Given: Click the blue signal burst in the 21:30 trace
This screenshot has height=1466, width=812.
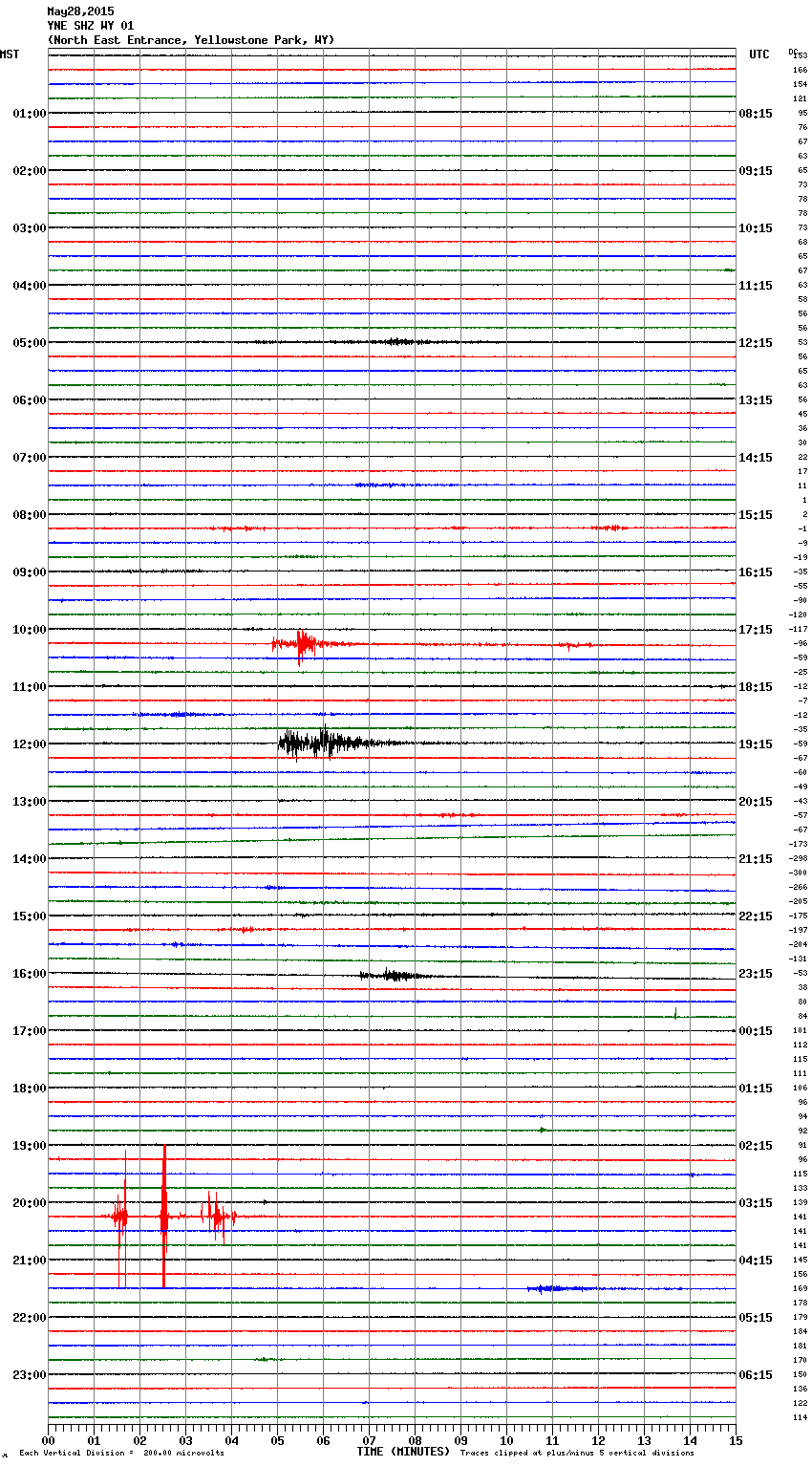Looking at the screenshot, I should click(x=559, y=1288).
